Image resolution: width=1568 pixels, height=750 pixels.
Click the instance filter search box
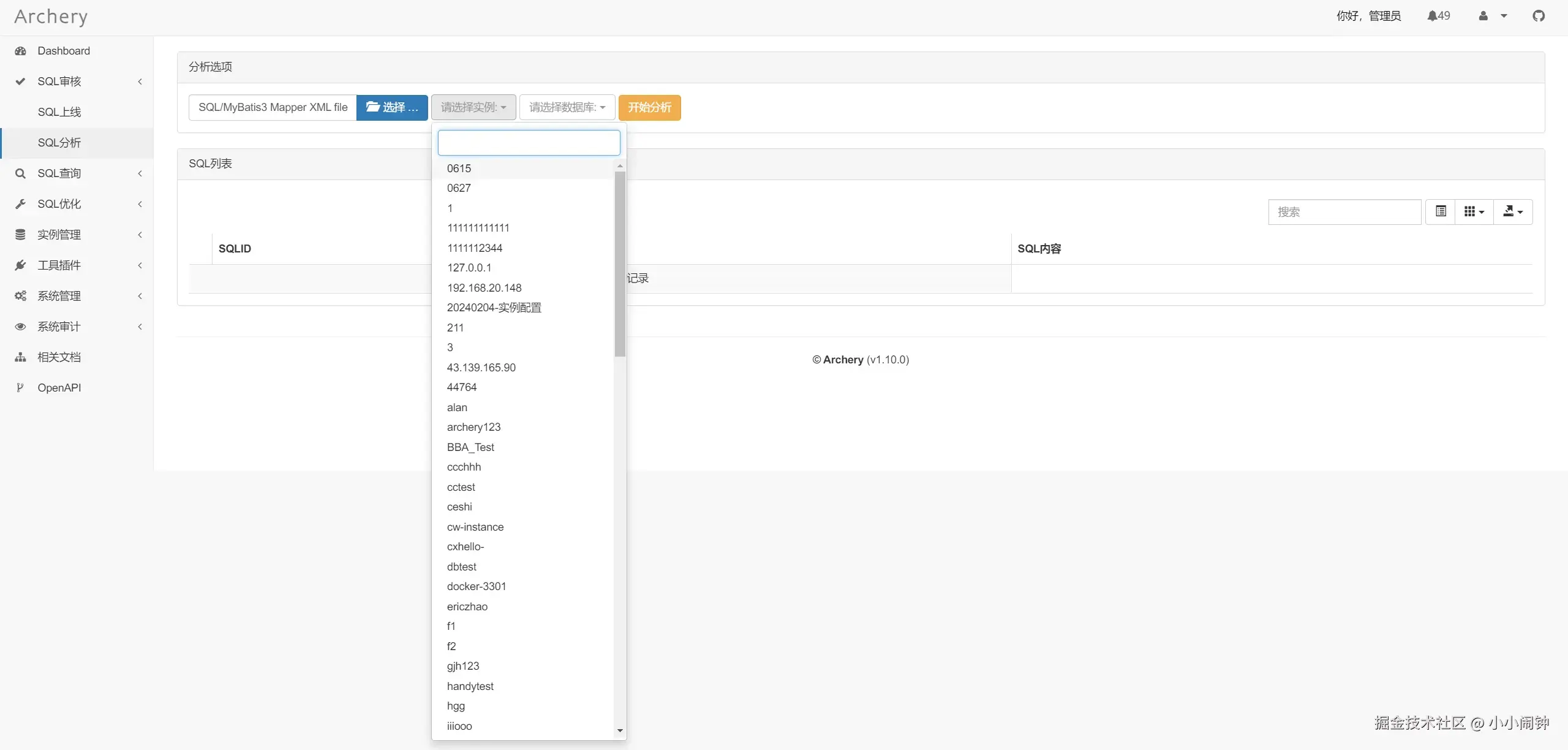[x=529, y=143]
